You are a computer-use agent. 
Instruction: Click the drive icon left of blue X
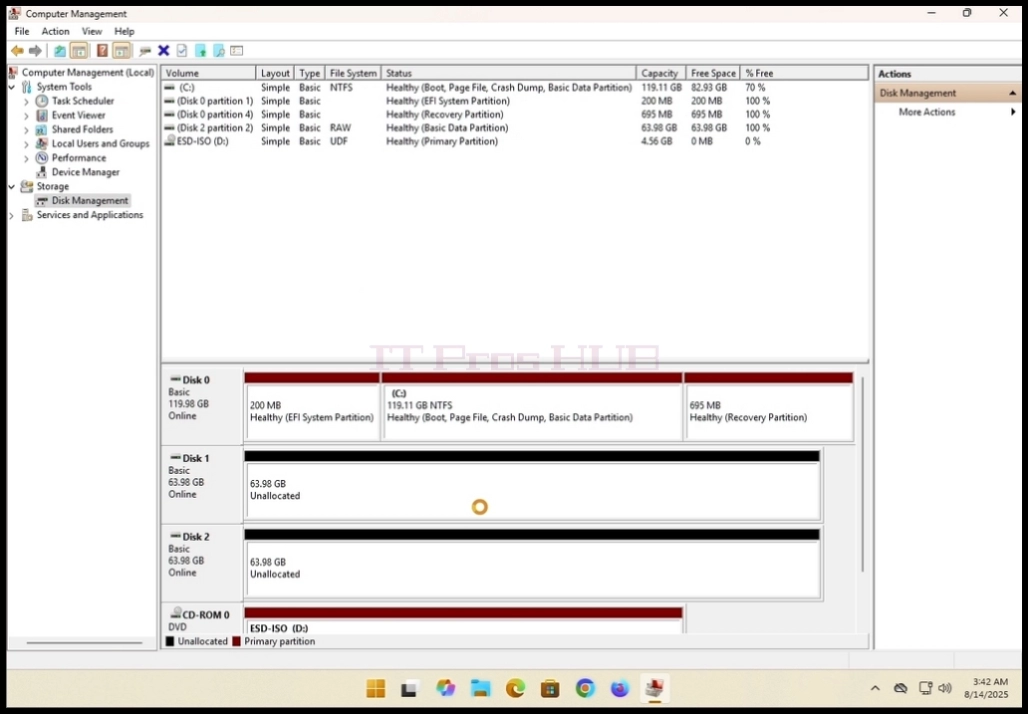(146, 50)
